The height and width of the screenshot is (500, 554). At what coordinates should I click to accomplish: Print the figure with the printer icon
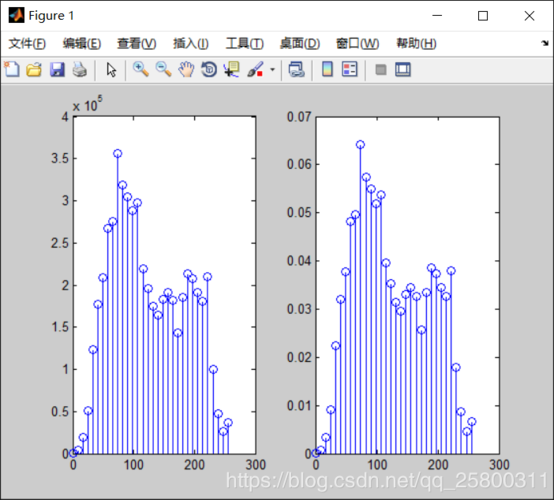coord(80,70)
